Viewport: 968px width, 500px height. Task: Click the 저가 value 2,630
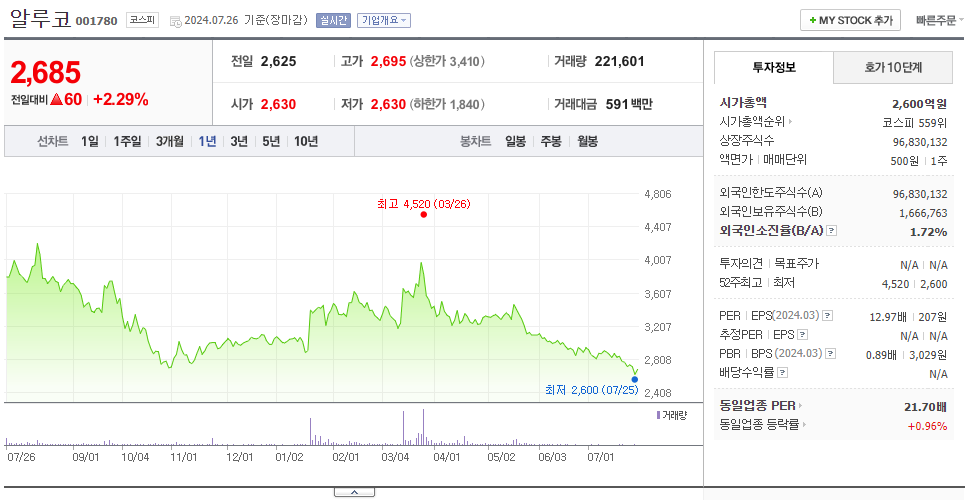coord(388,104)
